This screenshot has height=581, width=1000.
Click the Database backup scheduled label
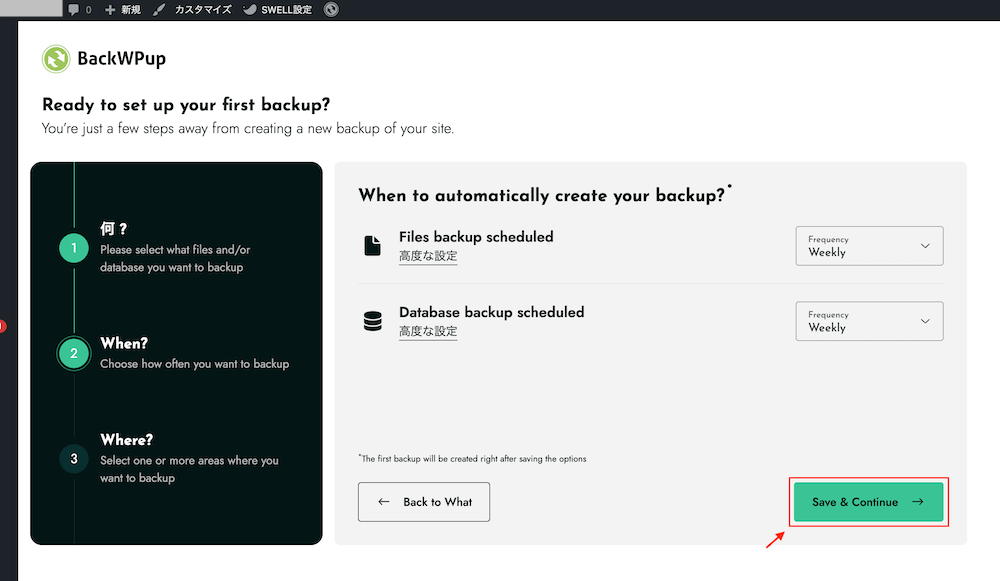(x=492, y=312)
